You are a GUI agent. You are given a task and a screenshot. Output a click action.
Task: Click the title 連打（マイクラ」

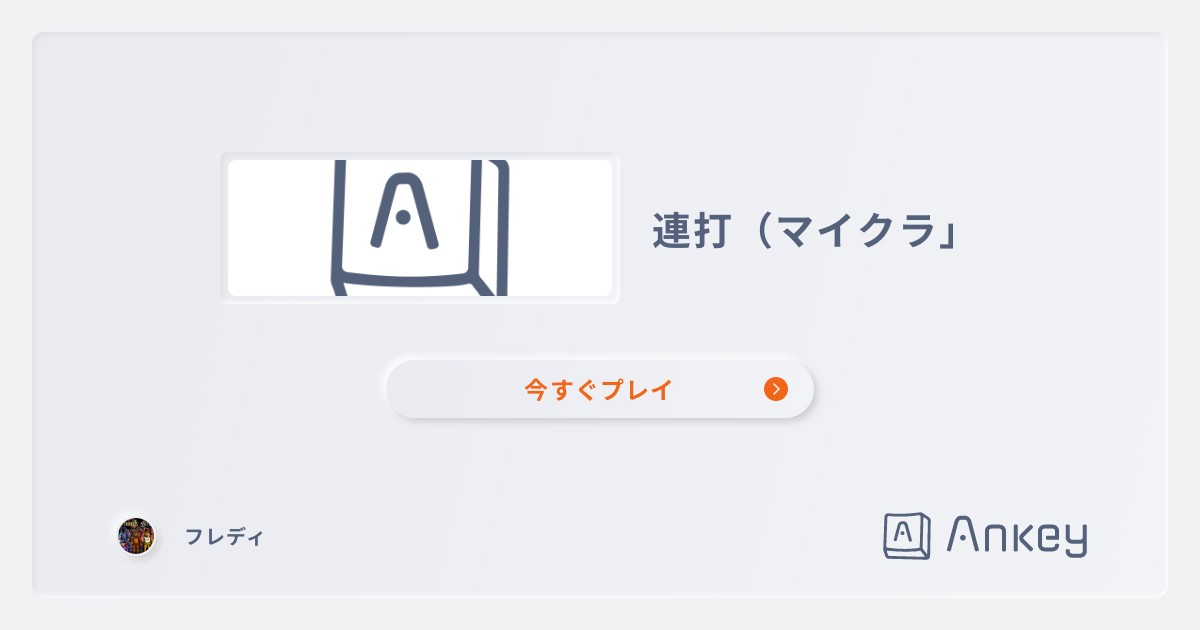(x=806, y=232)
